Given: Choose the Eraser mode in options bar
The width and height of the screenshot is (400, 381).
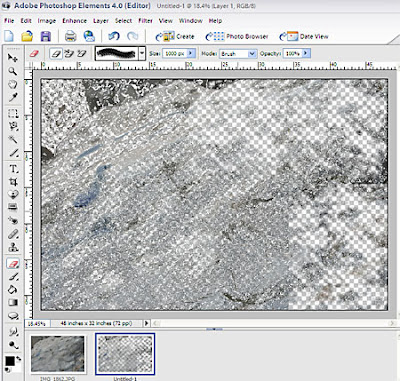Looking at the screenshot, I should [56, 53].
